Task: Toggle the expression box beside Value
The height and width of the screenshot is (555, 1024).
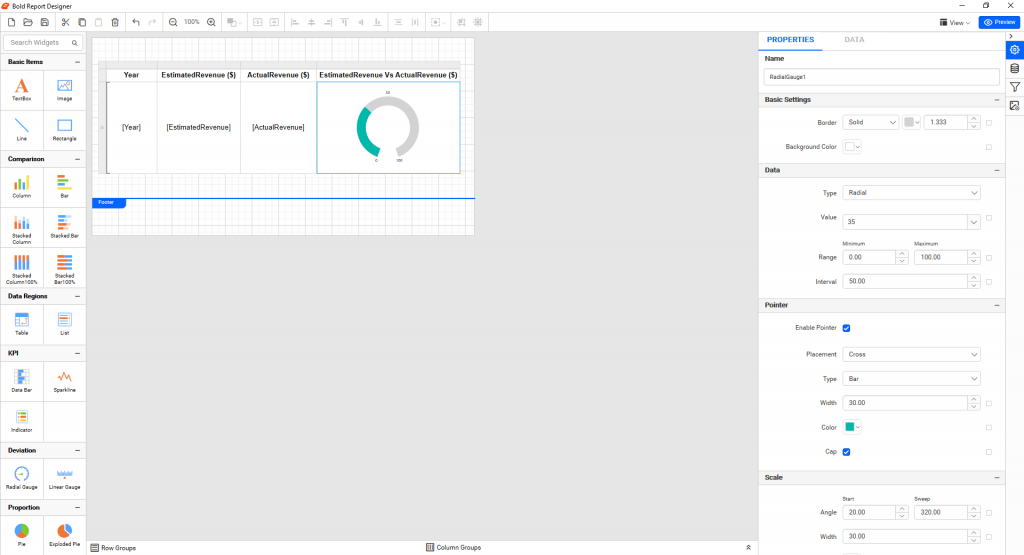Action: (989, 218)
